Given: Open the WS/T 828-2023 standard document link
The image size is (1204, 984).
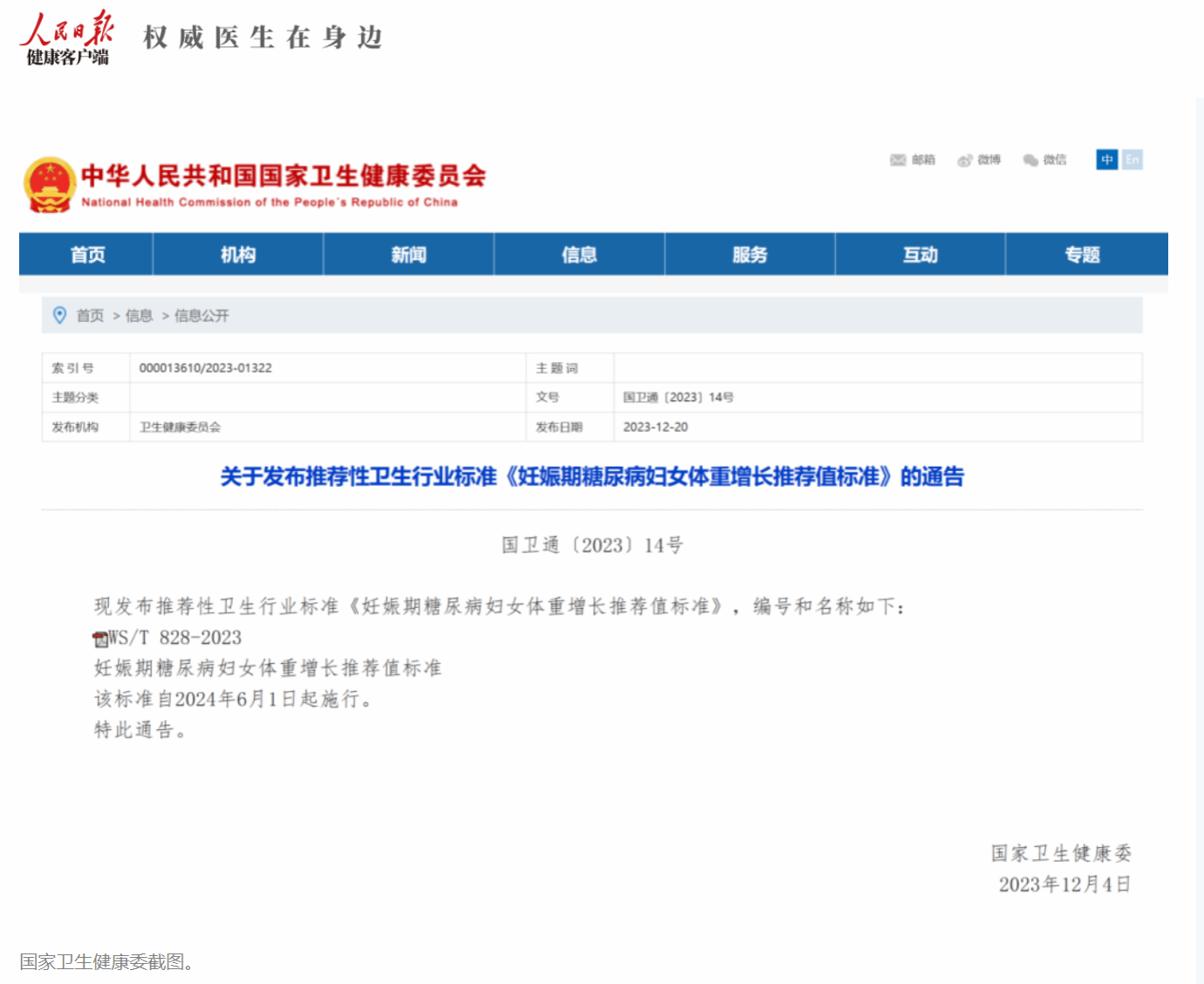Looking at the screenshot, I should coord(175,638).
